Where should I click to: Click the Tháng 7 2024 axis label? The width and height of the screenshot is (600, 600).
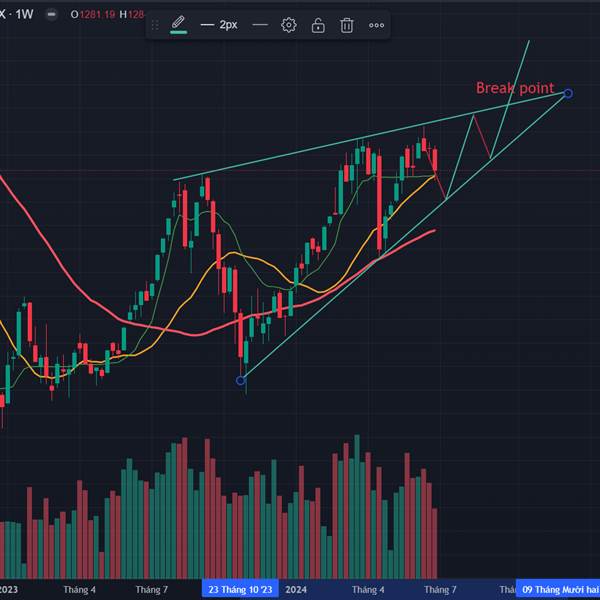point(440,590)
